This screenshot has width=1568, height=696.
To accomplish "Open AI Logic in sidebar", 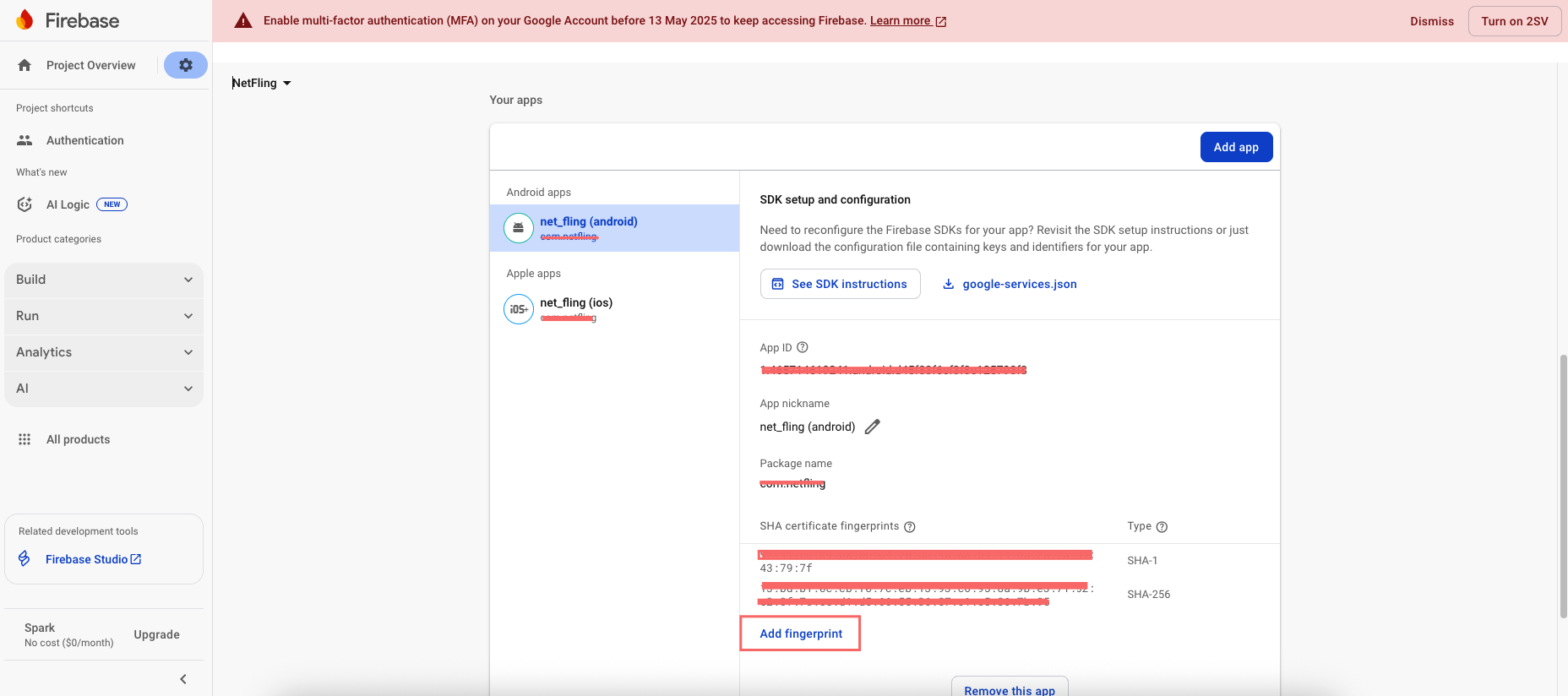I will point(68,204).
